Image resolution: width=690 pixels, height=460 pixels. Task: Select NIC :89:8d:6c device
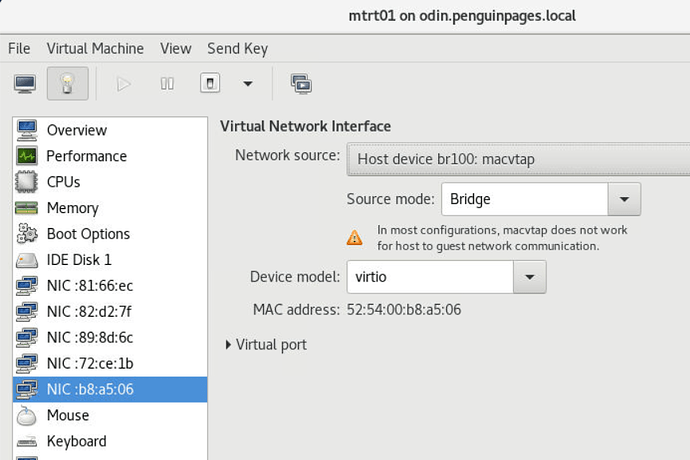(x=110, y=338)
